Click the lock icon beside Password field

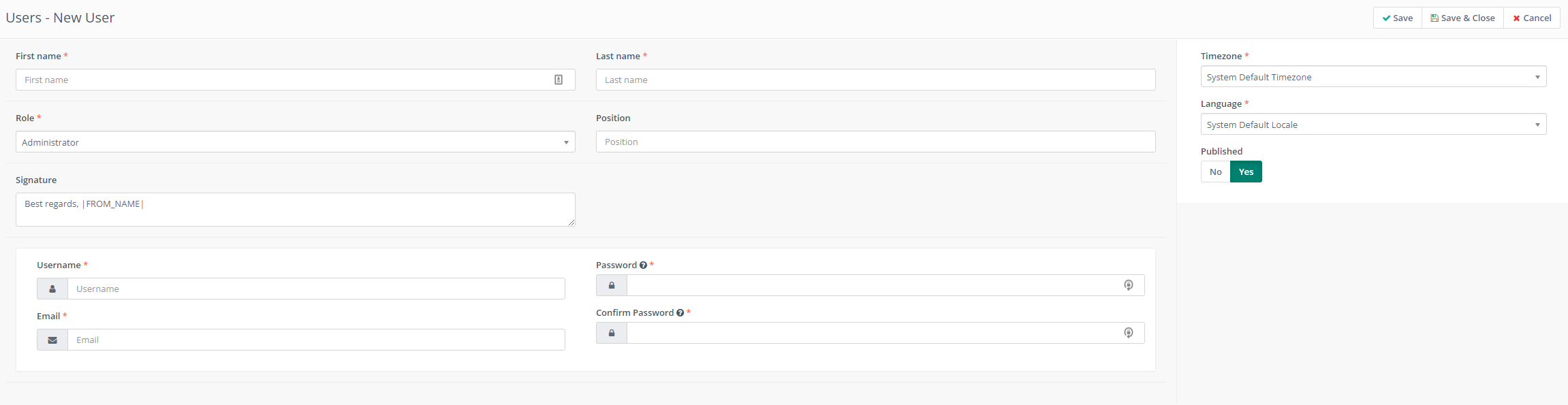[x=612, y=285]
